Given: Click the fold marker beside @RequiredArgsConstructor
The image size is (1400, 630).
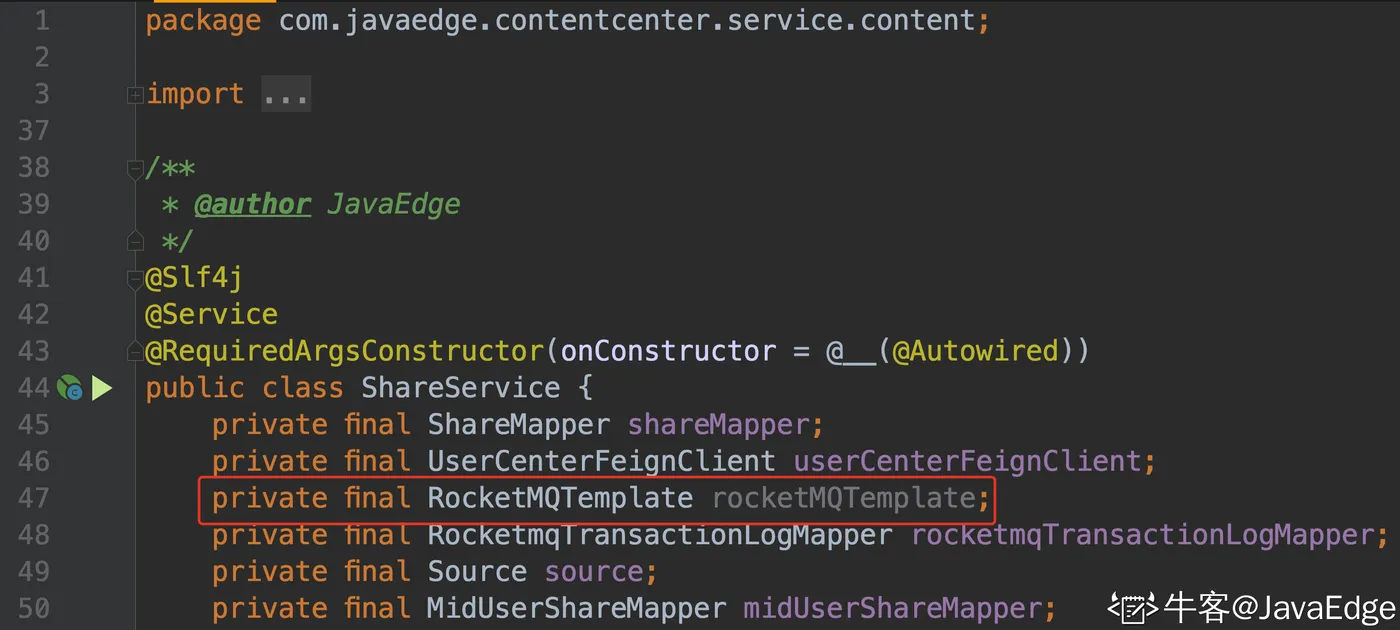Looking at the screenshot, I should 135,352.
